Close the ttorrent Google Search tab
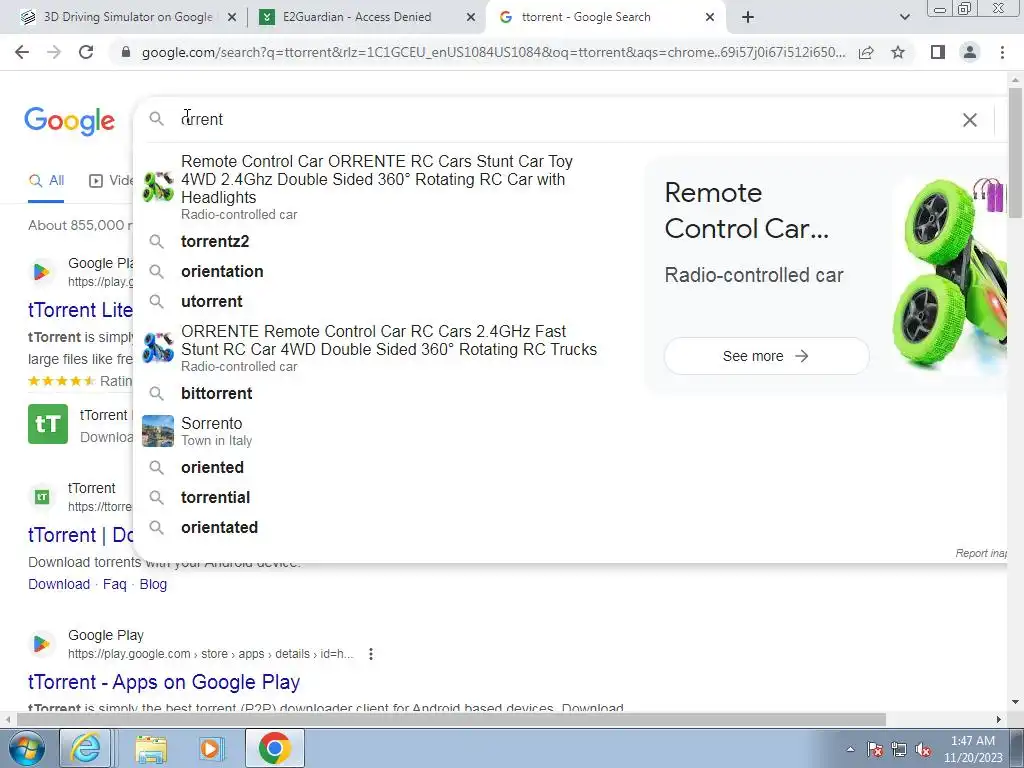Image resolution: width=1024 pixels, height=768 pixels. (x=710, y=18)
